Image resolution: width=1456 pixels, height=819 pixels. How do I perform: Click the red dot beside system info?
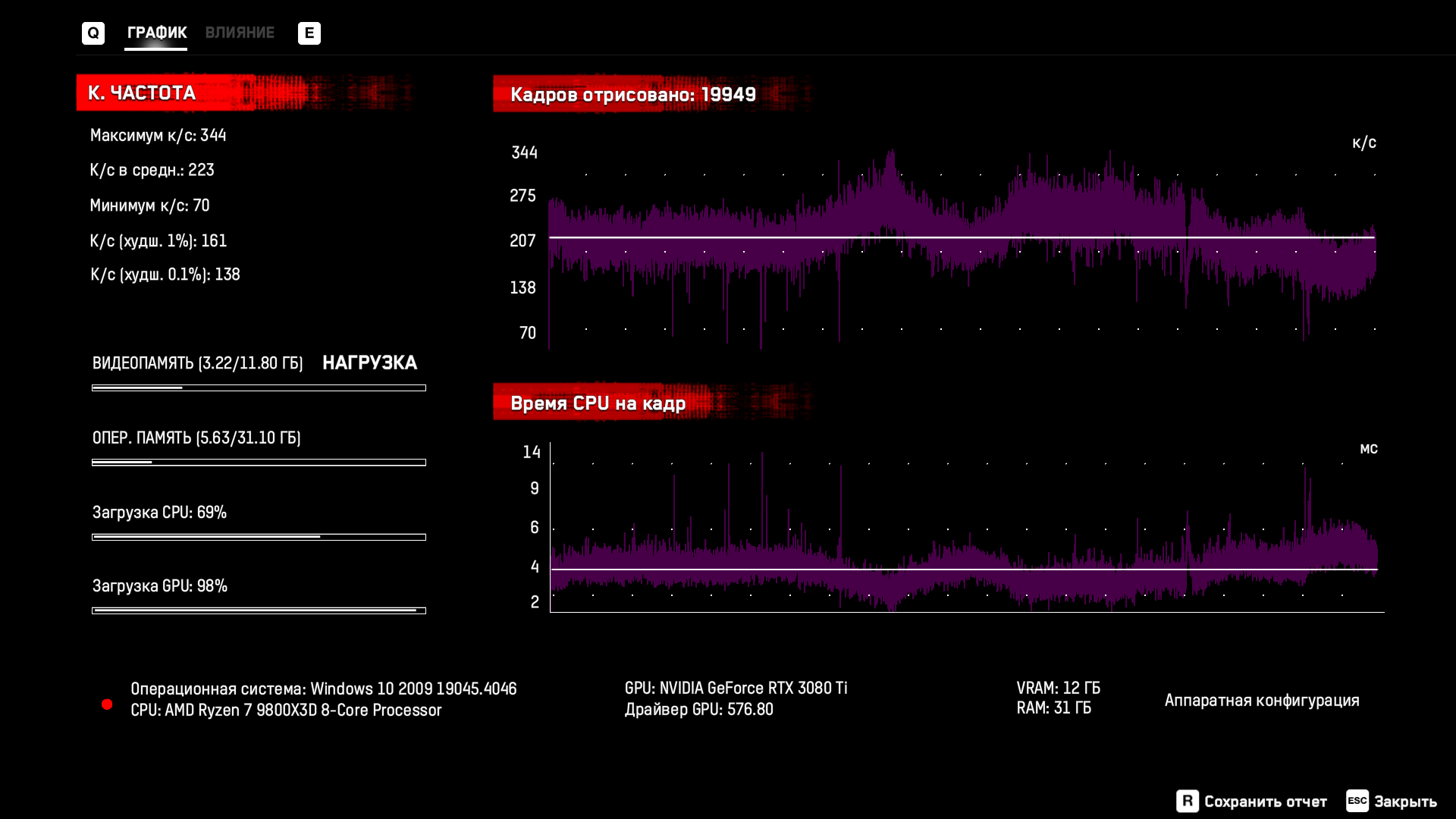[107, 704]
